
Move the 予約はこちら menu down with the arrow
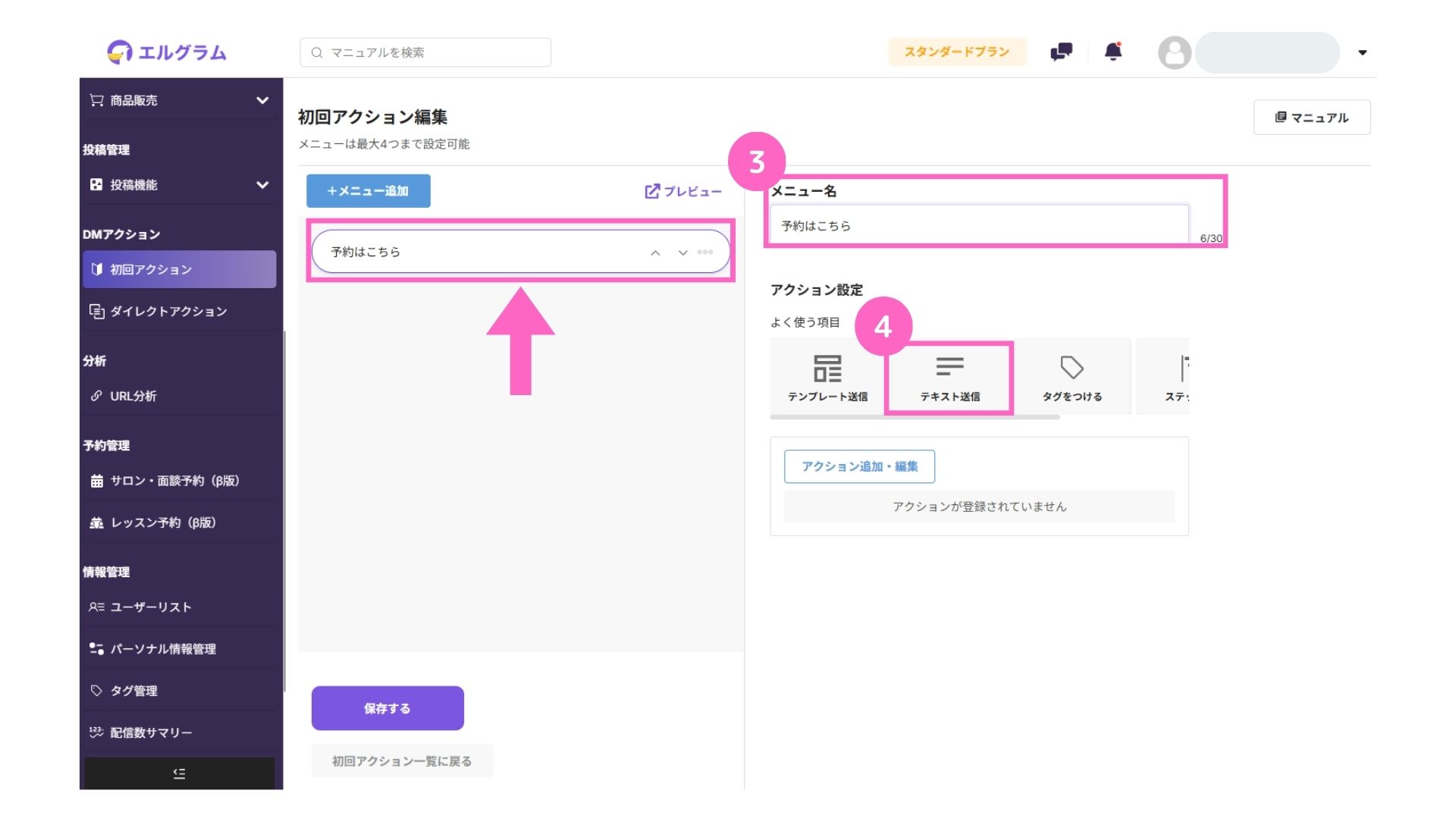click(x=682, y=253)
